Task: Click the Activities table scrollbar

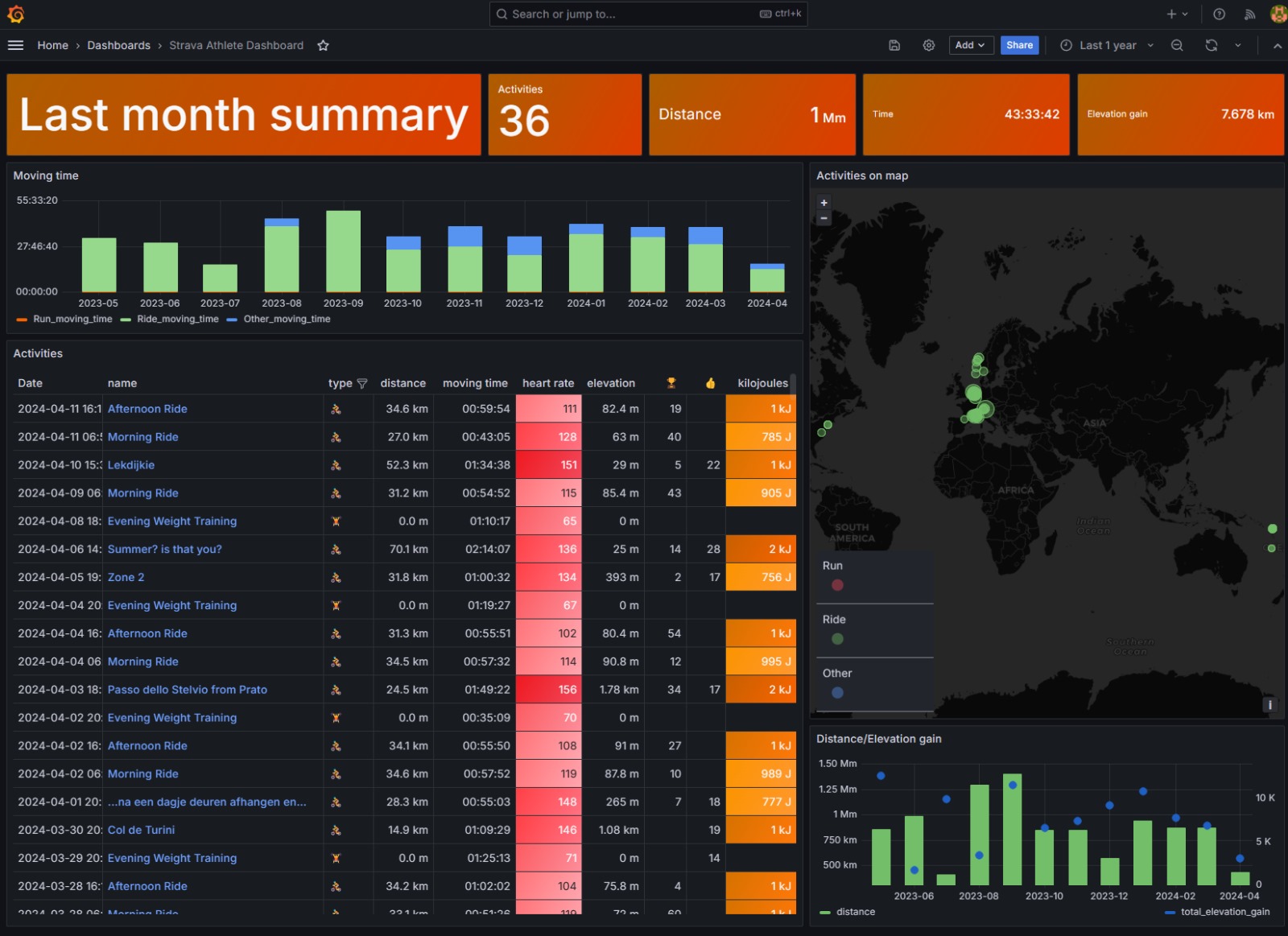Action: (x=793, y=385)
